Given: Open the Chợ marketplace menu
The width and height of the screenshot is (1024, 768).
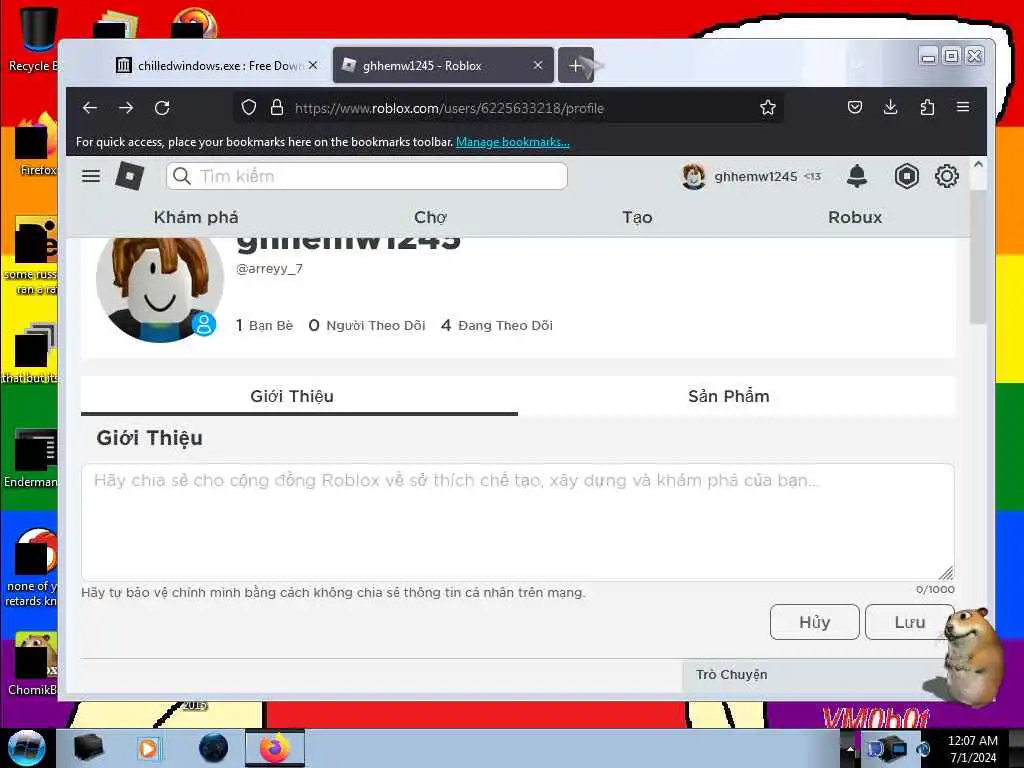Looking at the screenshot, I should tap(430, 217).
